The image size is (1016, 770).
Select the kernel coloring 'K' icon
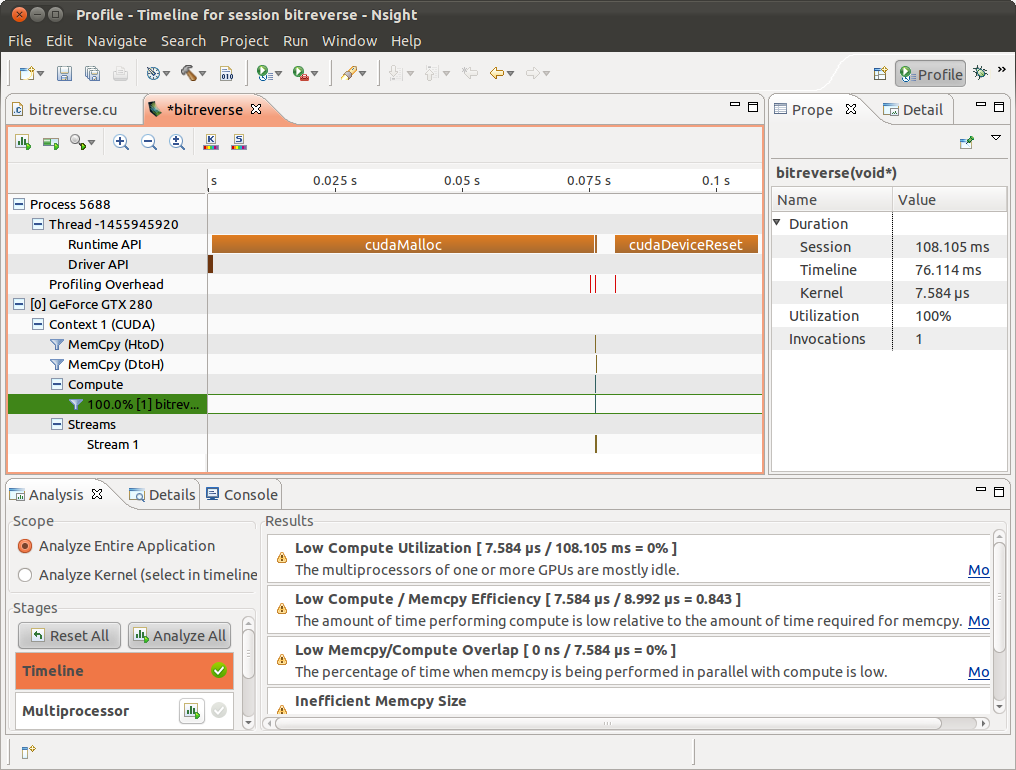210,142
